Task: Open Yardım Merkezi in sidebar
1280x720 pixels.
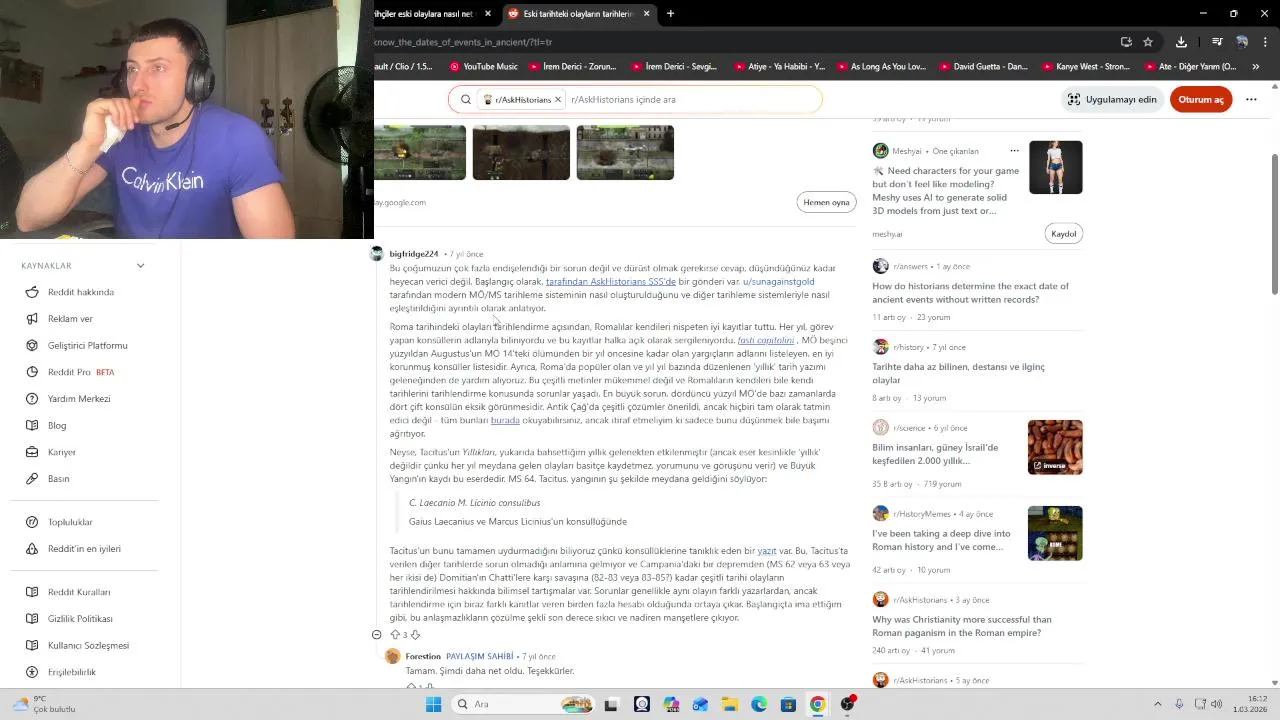Action: [79, 399]
